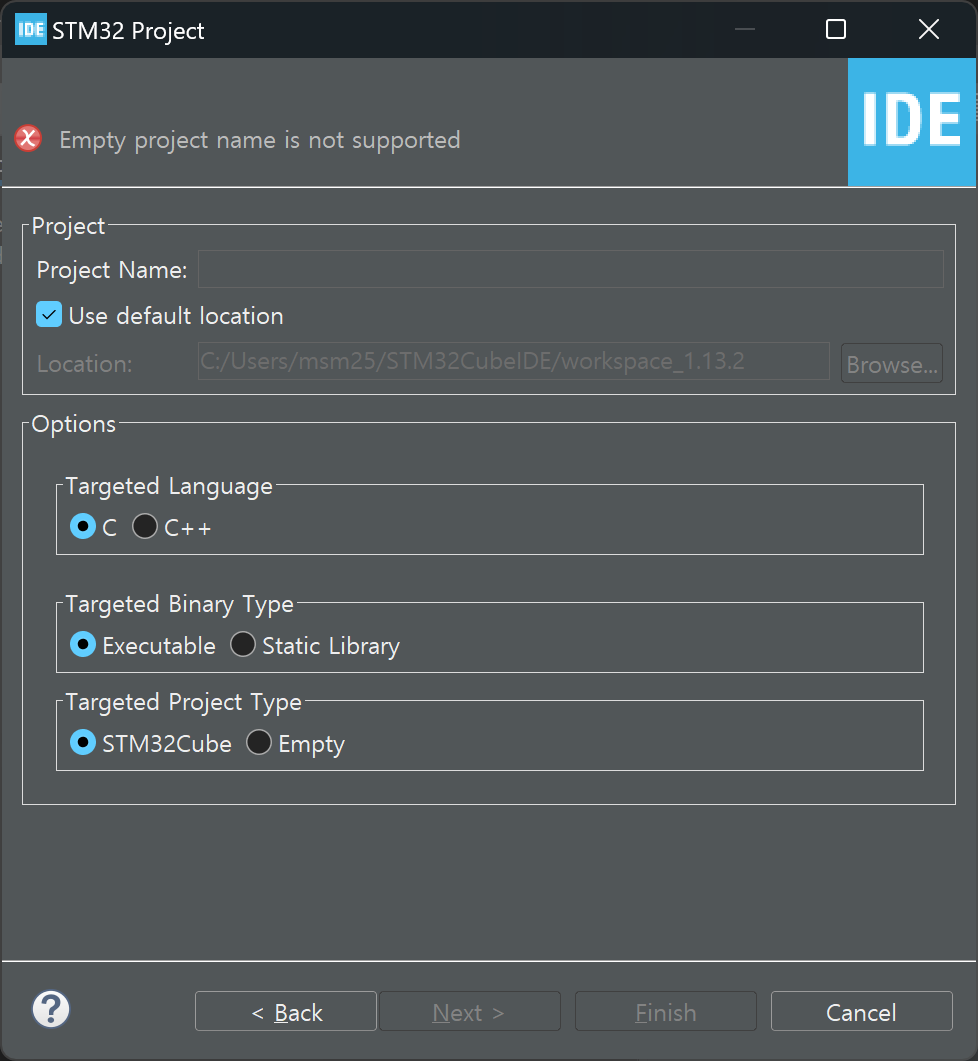
Task: Click the 'Targeted Project Type' group title
Action: [x=183, y=702]
